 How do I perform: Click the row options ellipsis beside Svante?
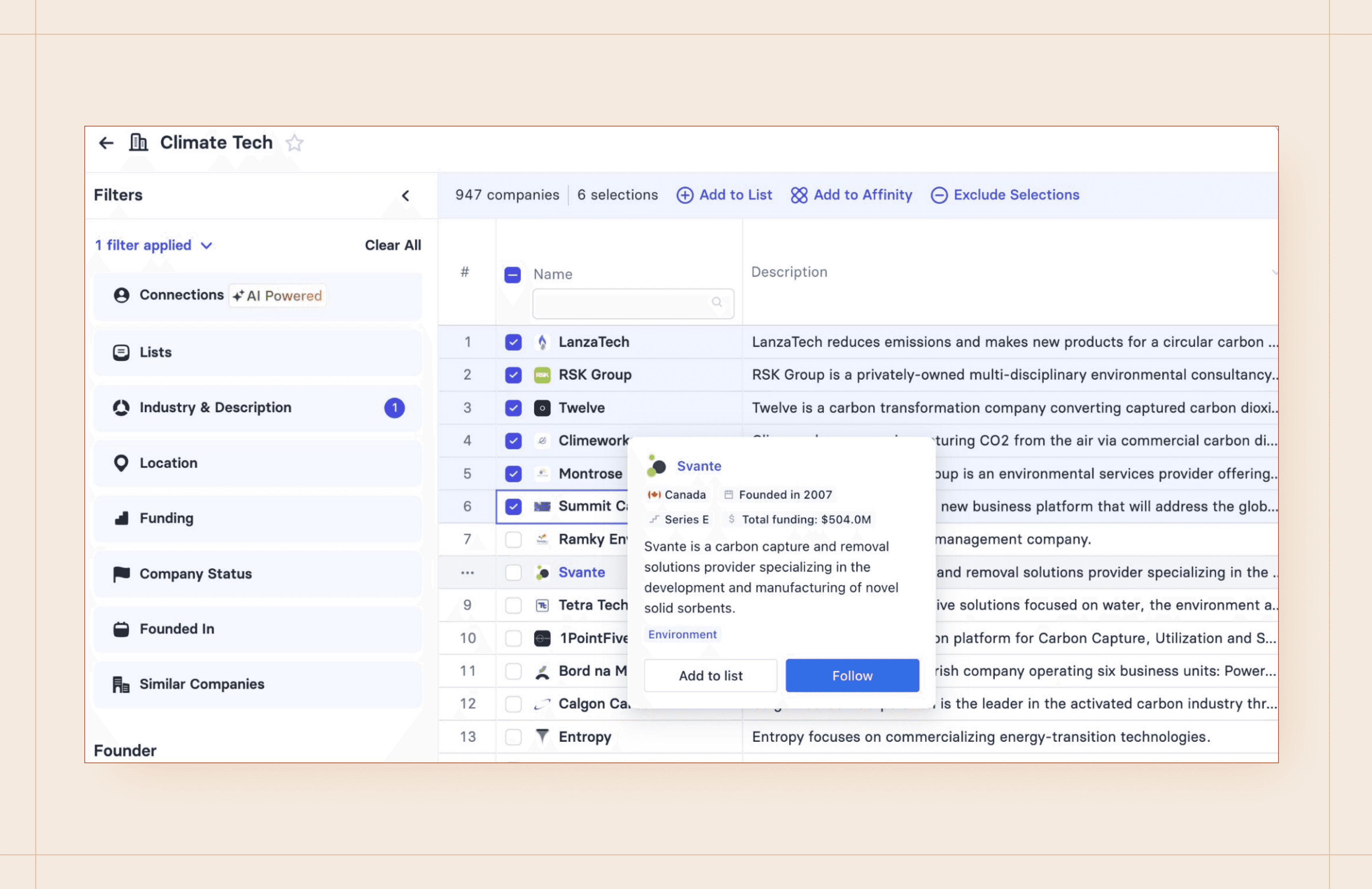[x=467, y=573]
